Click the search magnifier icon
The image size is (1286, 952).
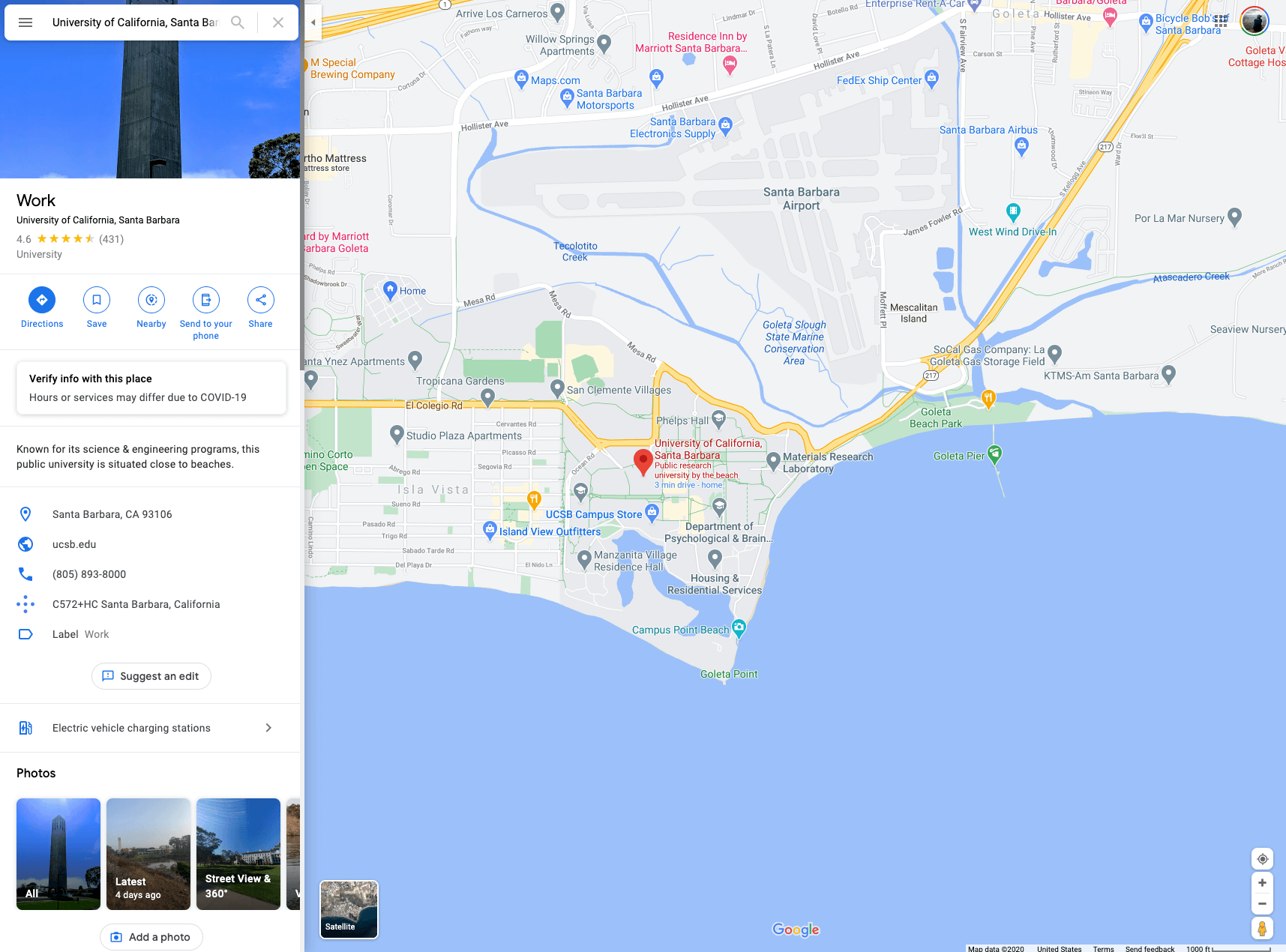[x=238, y=22]
